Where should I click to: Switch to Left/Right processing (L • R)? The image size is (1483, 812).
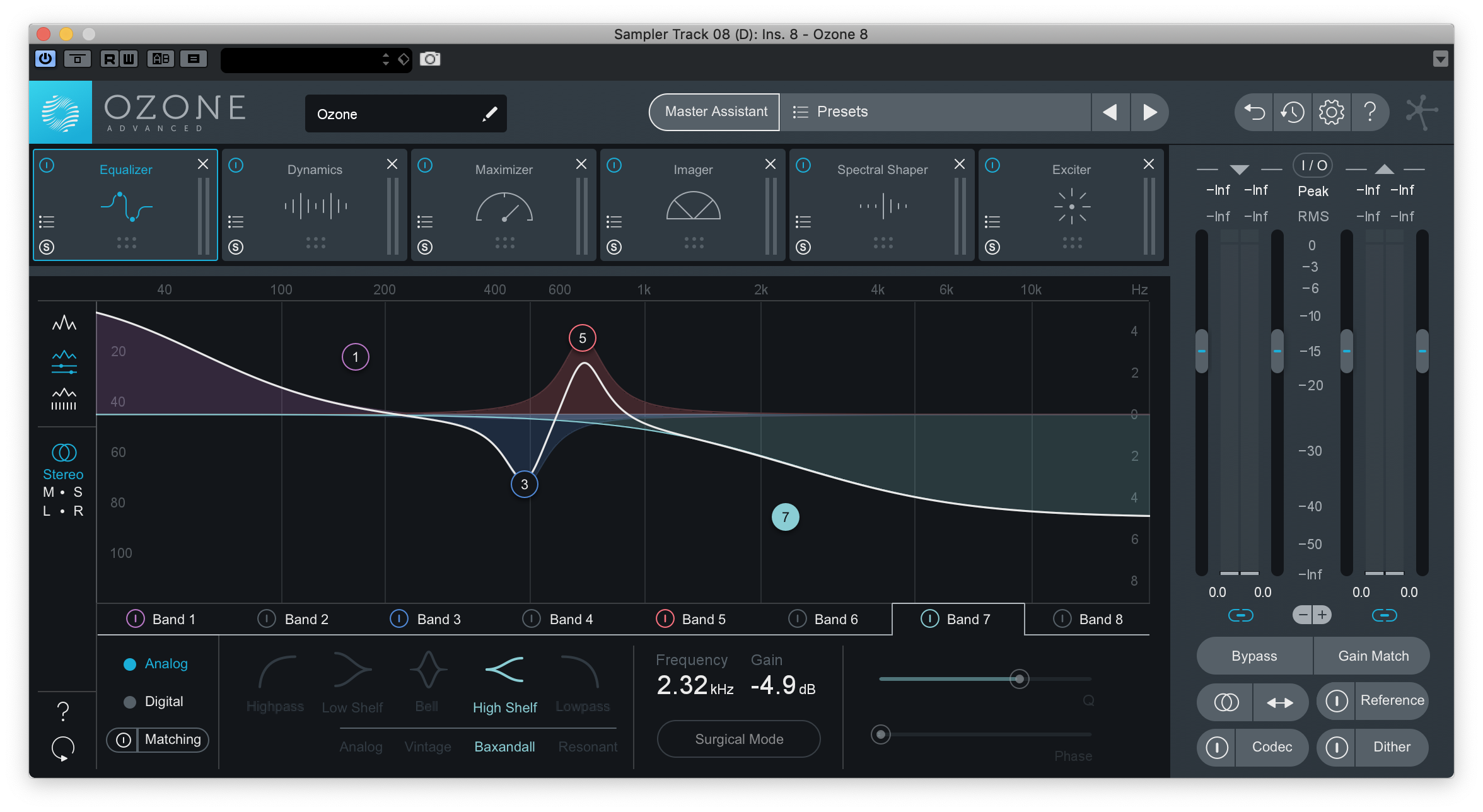63,511
